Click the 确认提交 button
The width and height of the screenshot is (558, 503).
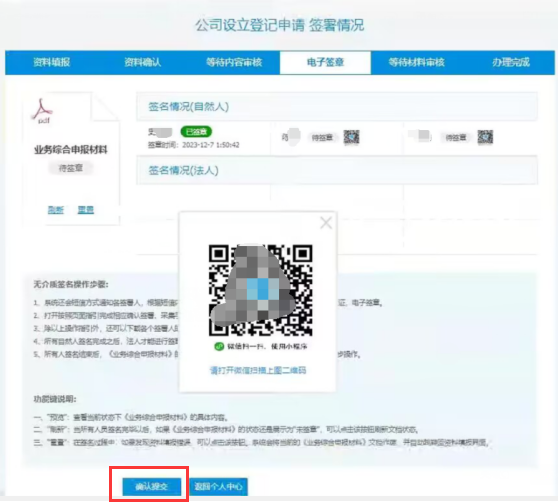152,486
